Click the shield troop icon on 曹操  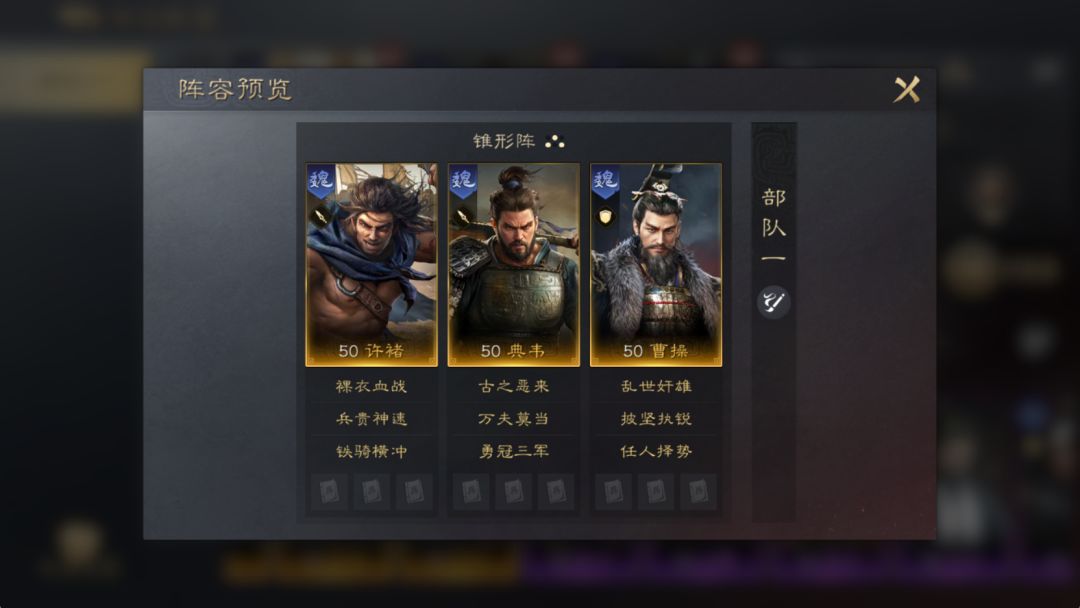click(605, 218)
